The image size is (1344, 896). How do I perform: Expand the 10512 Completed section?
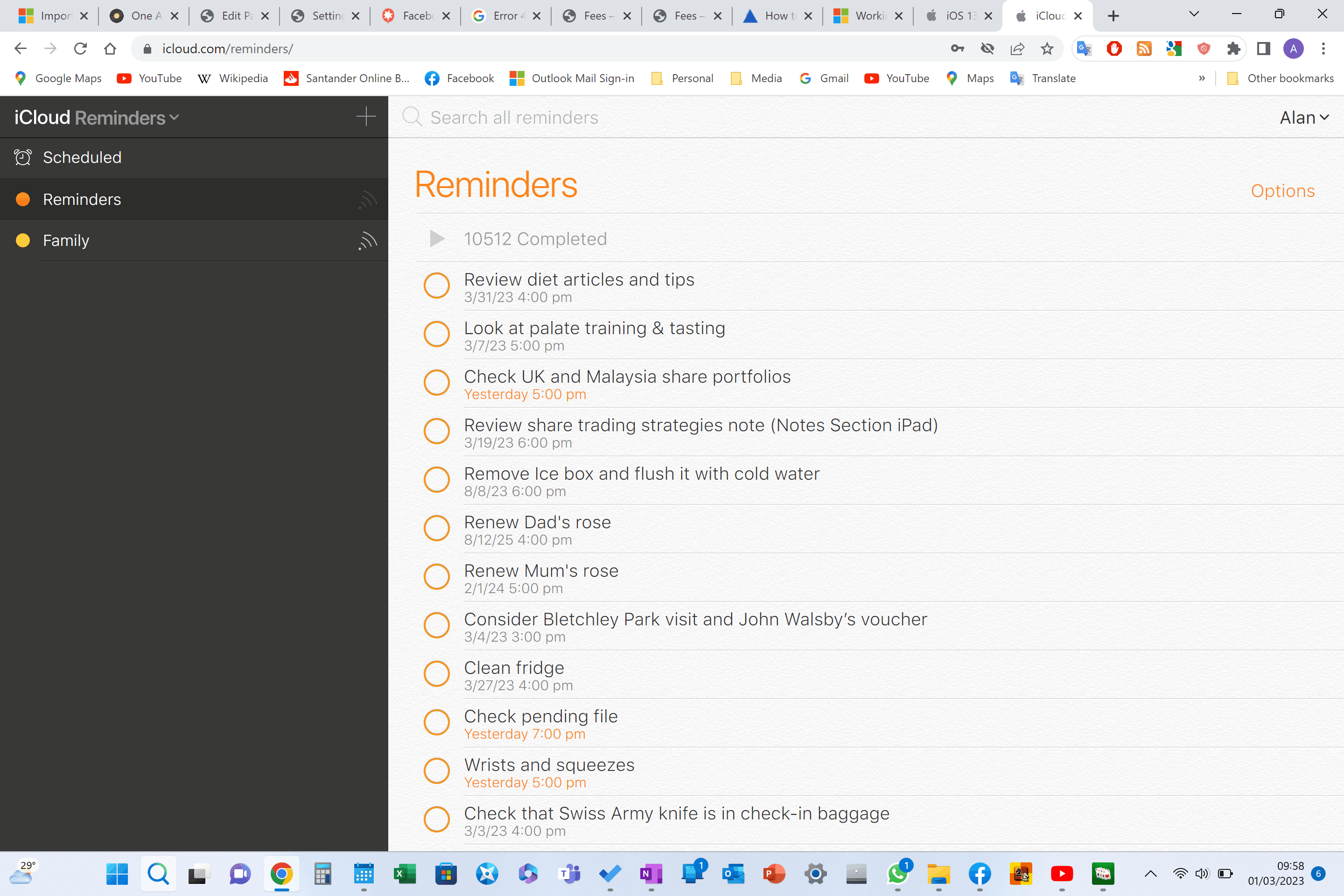coord(437,238)
